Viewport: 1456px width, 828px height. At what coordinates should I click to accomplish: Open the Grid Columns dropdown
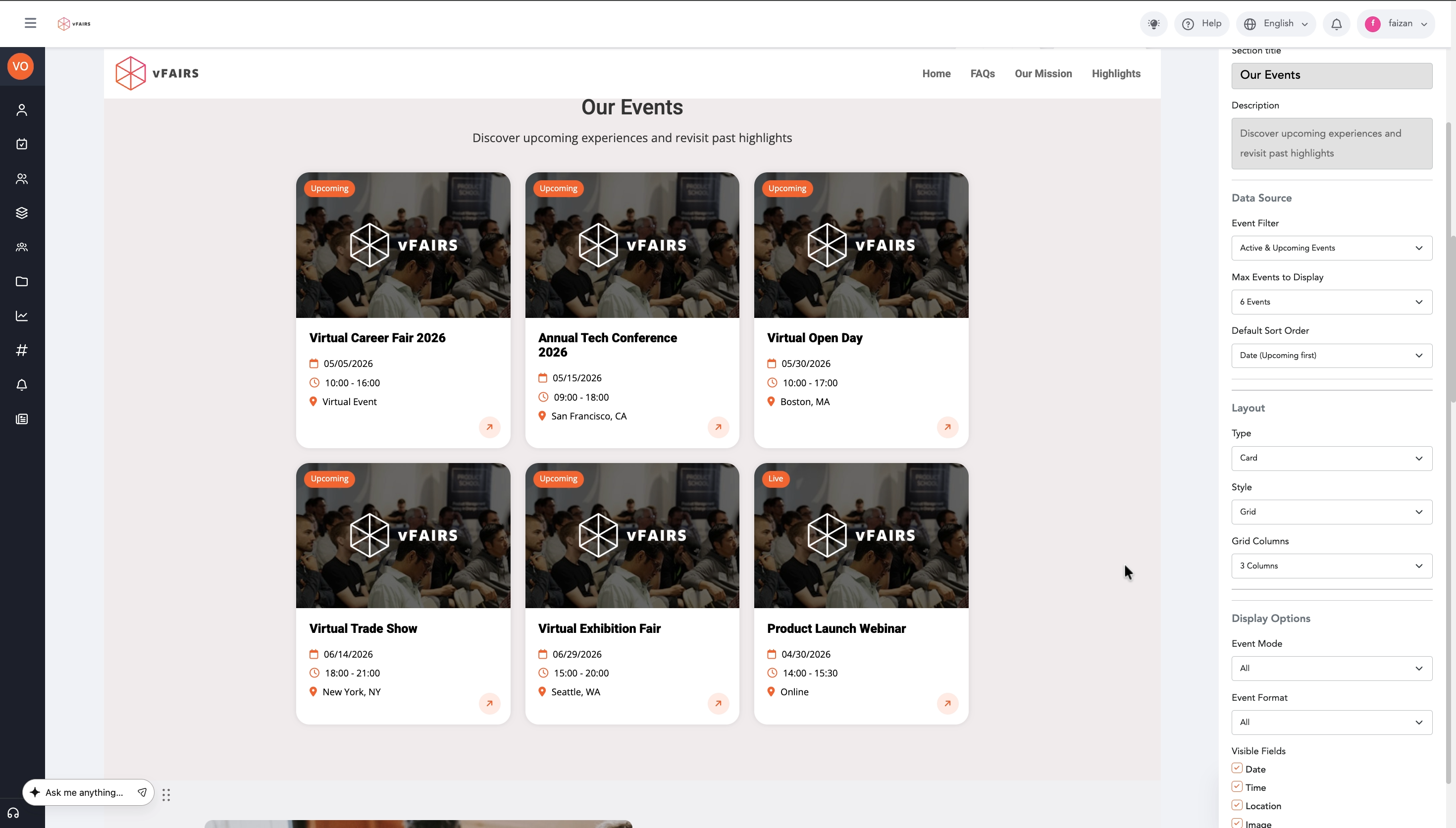pos(1332,566)
